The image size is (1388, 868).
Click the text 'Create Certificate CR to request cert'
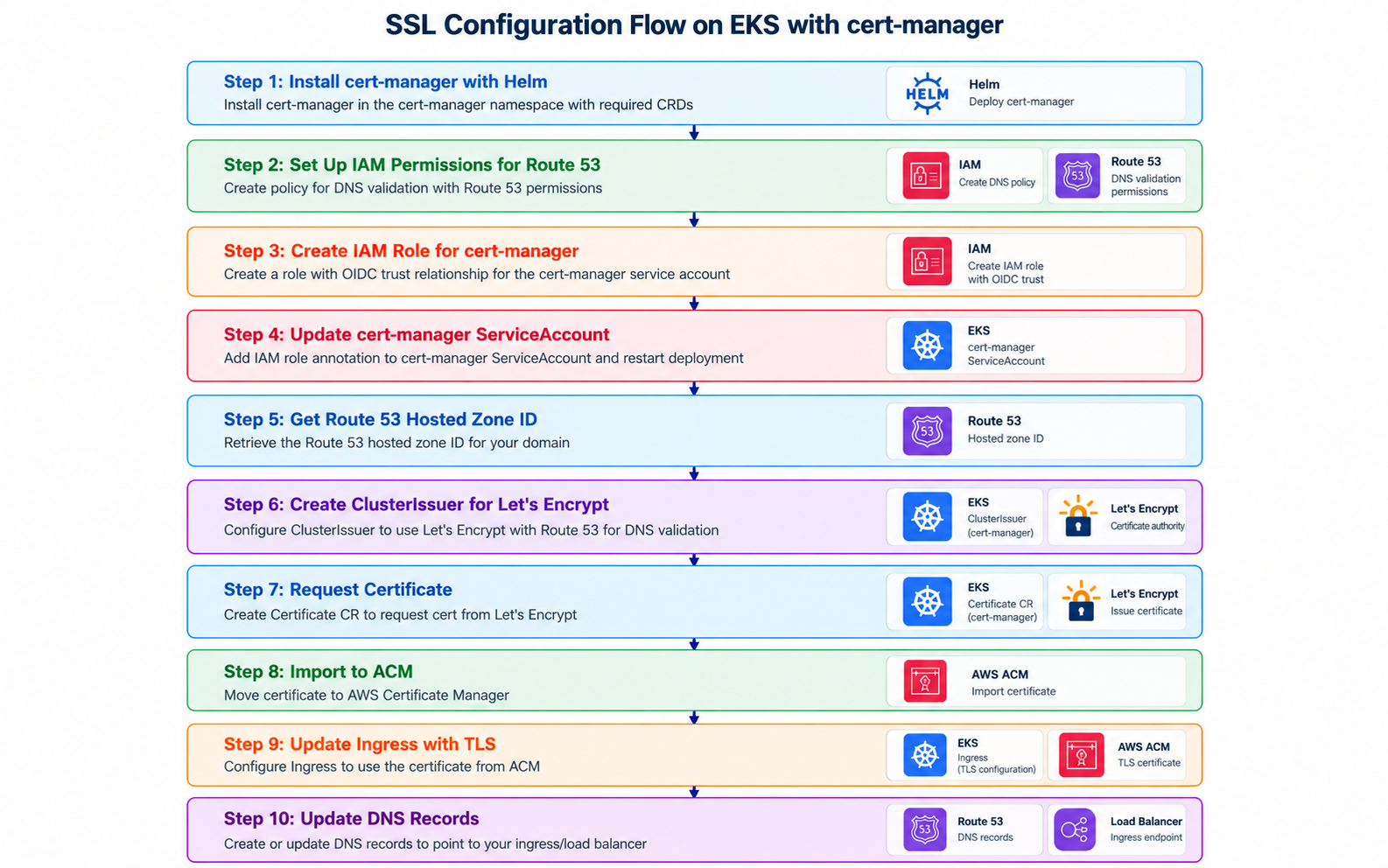(x=401, y=615)
